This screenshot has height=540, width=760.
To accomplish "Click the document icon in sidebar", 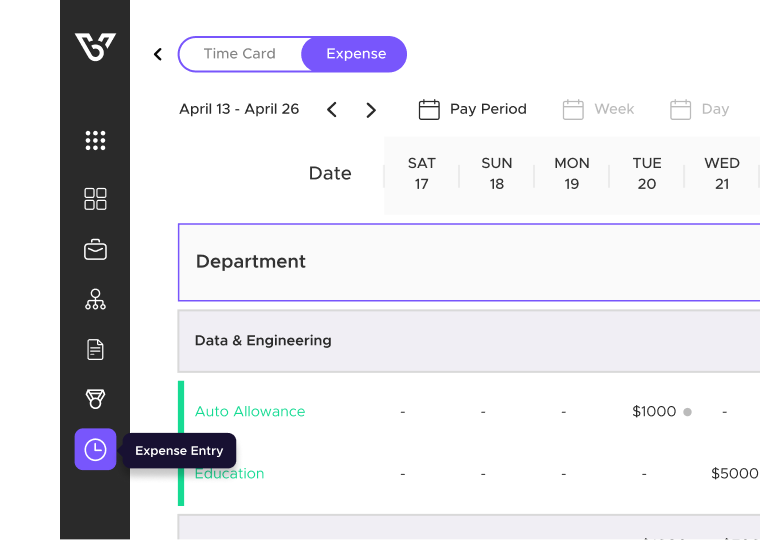I will click(95, 350).
